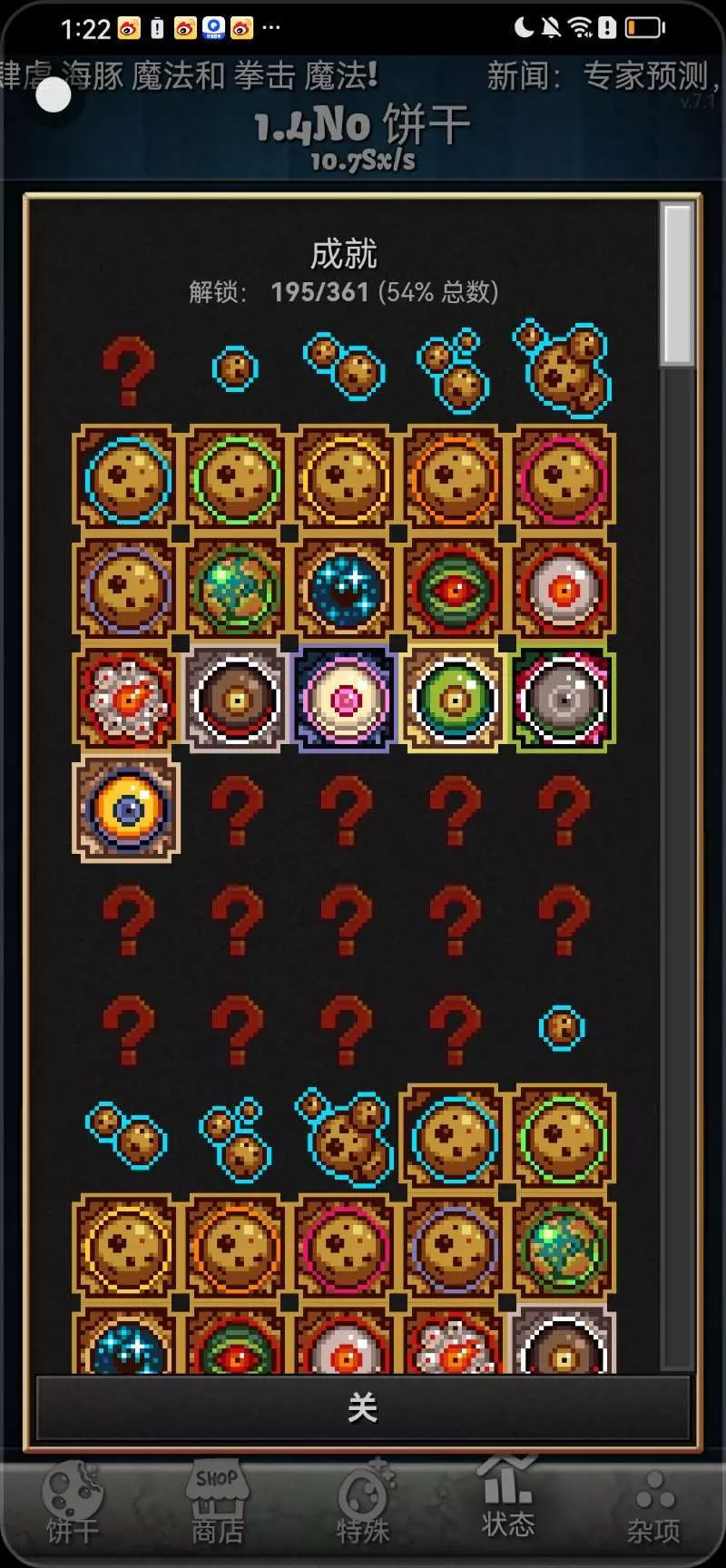The image size is (726, 1568).
Task: Switch to the 特殊 special tab
Action: (x=363, y=1504)
